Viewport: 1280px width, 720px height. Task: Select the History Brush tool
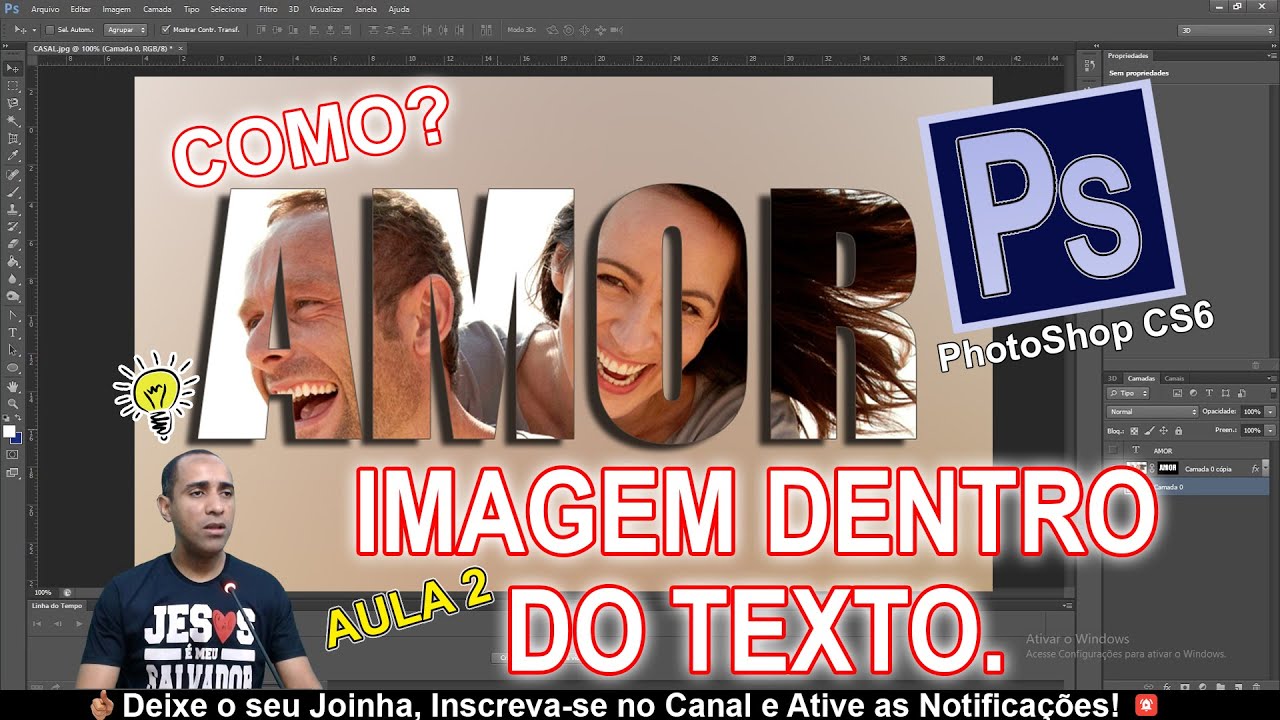(x=13, y=226)
